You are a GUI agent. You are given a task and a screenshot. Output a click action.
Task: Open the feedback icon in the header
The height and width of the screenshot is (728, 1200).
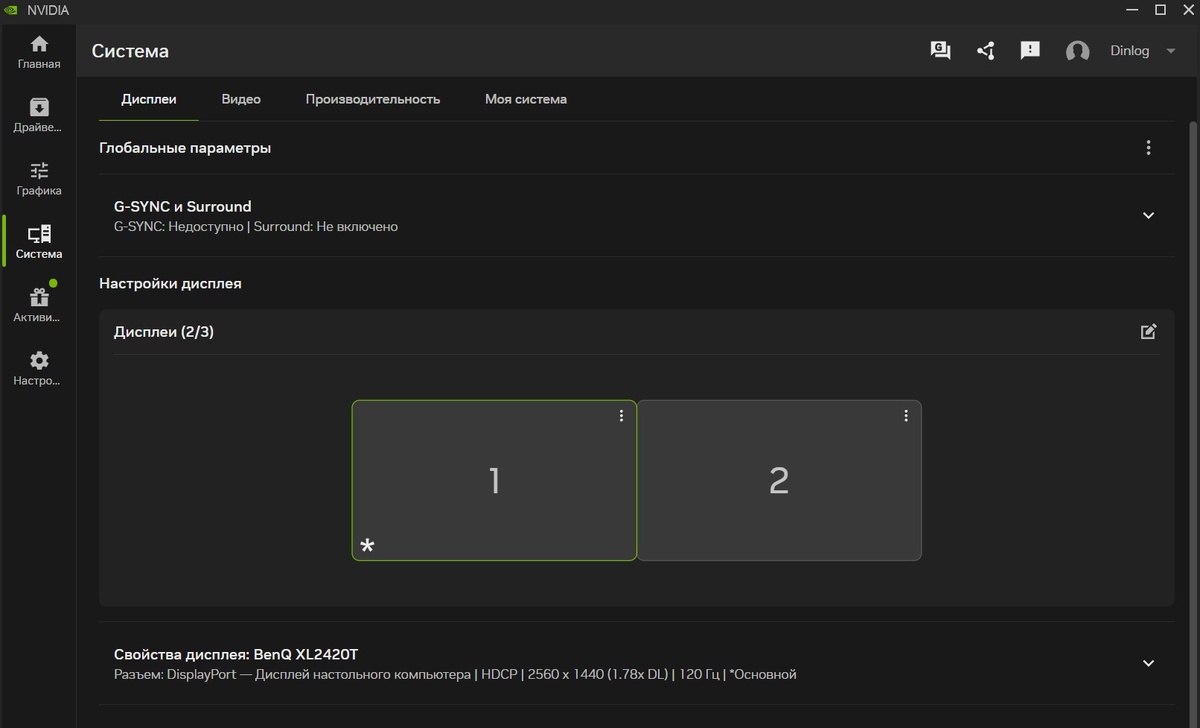click(1030, 50)
